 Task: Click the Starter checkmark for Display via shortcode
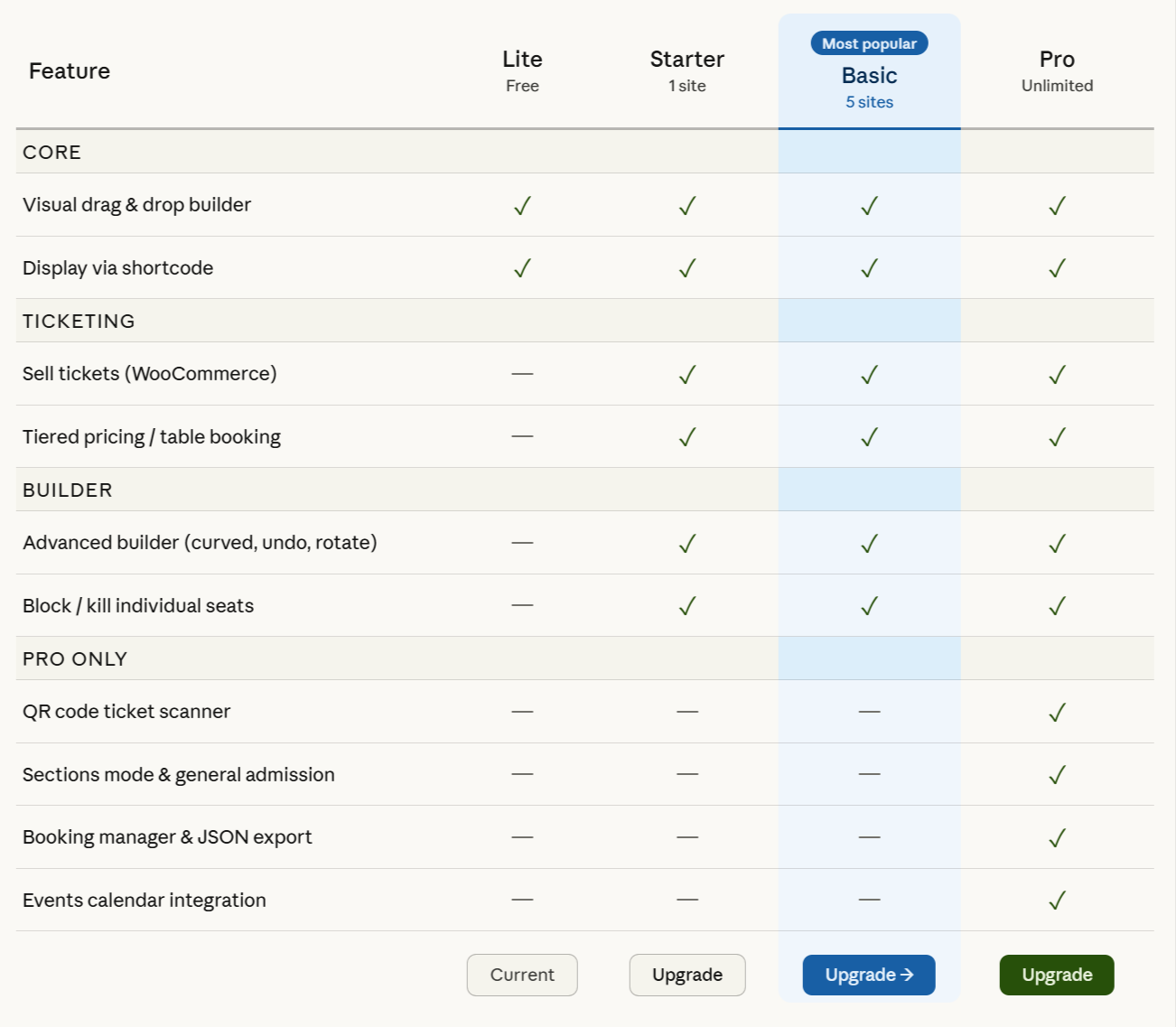pos(687,268)
